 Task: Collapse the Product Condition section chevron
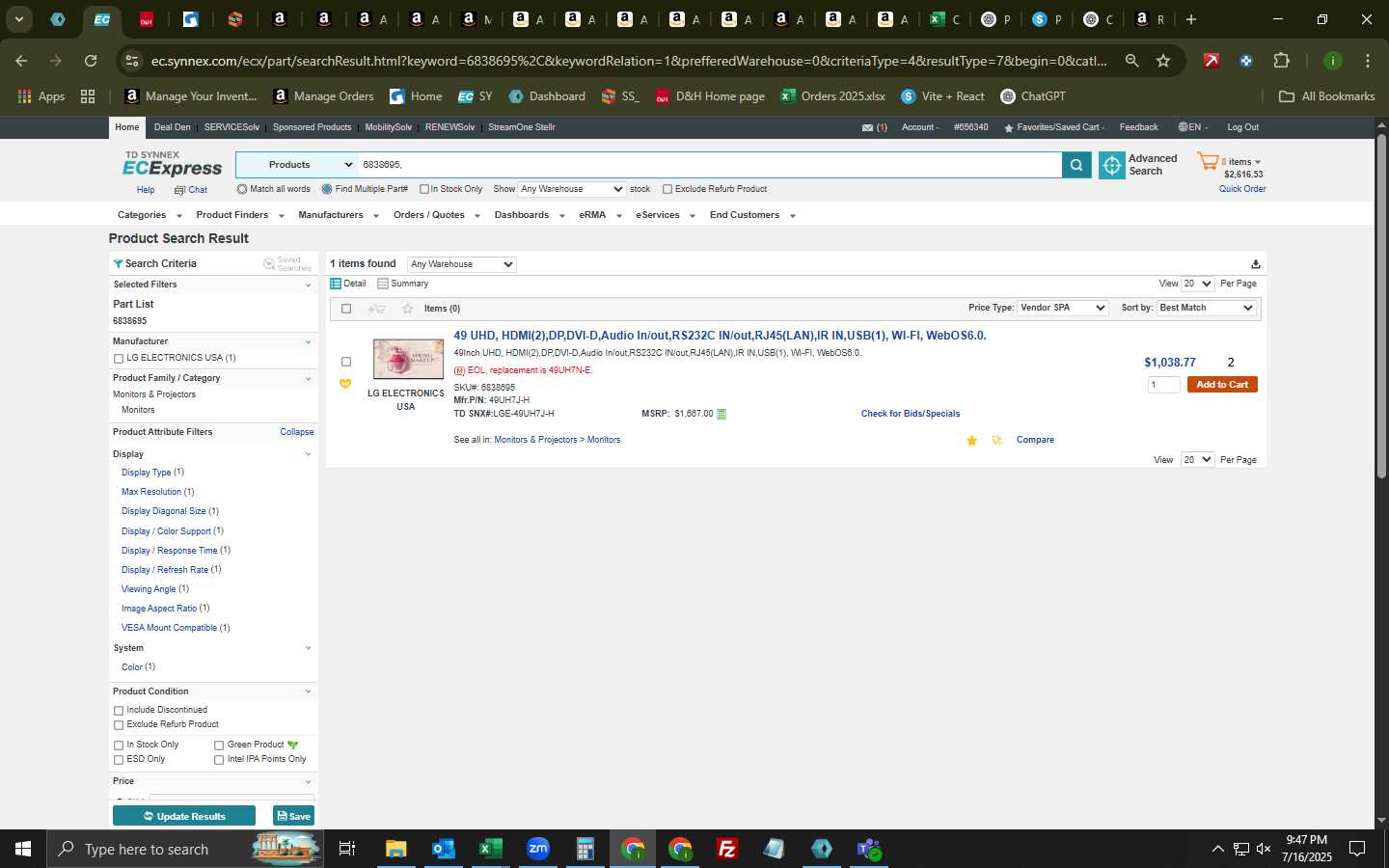pyautogui.click(x=309, y=692)
